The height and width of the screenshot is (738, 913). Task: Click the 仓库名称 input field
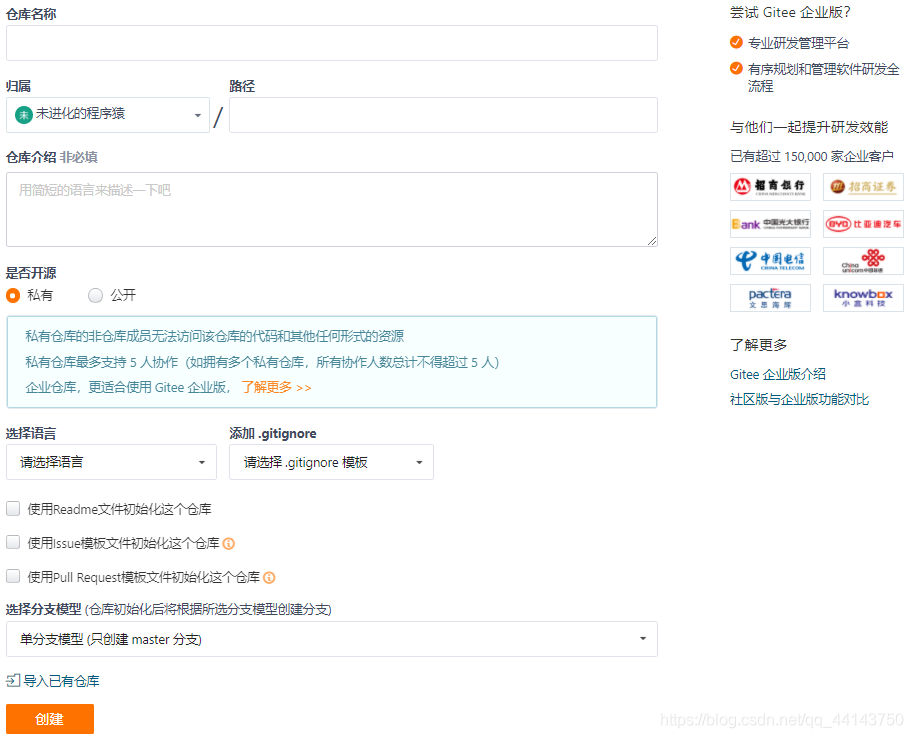point(332,43)
